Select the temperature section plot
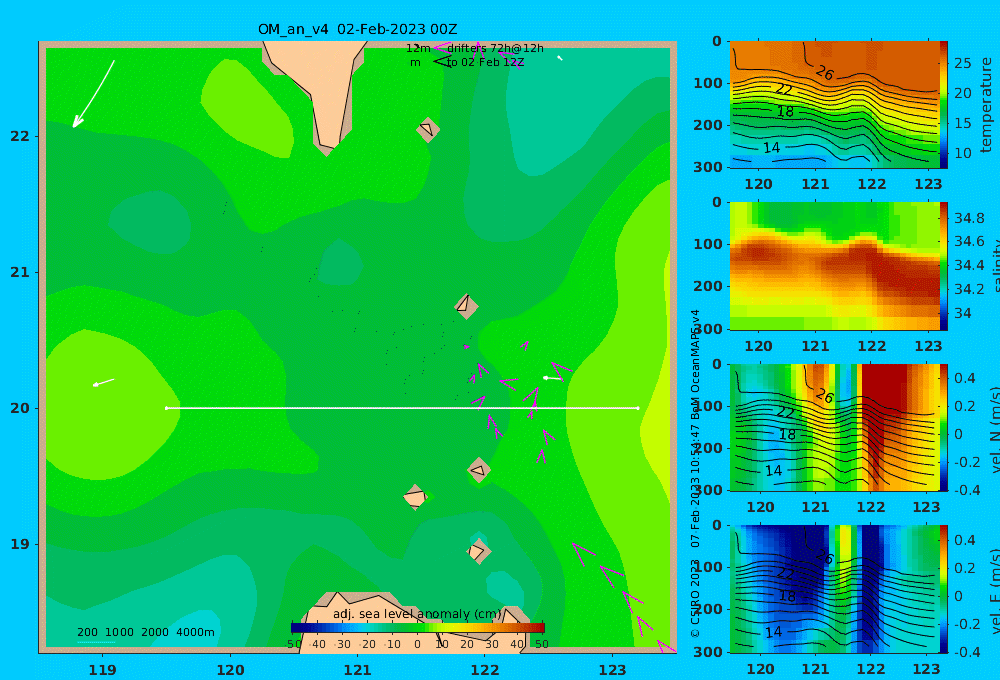 (x=835, y=105)
